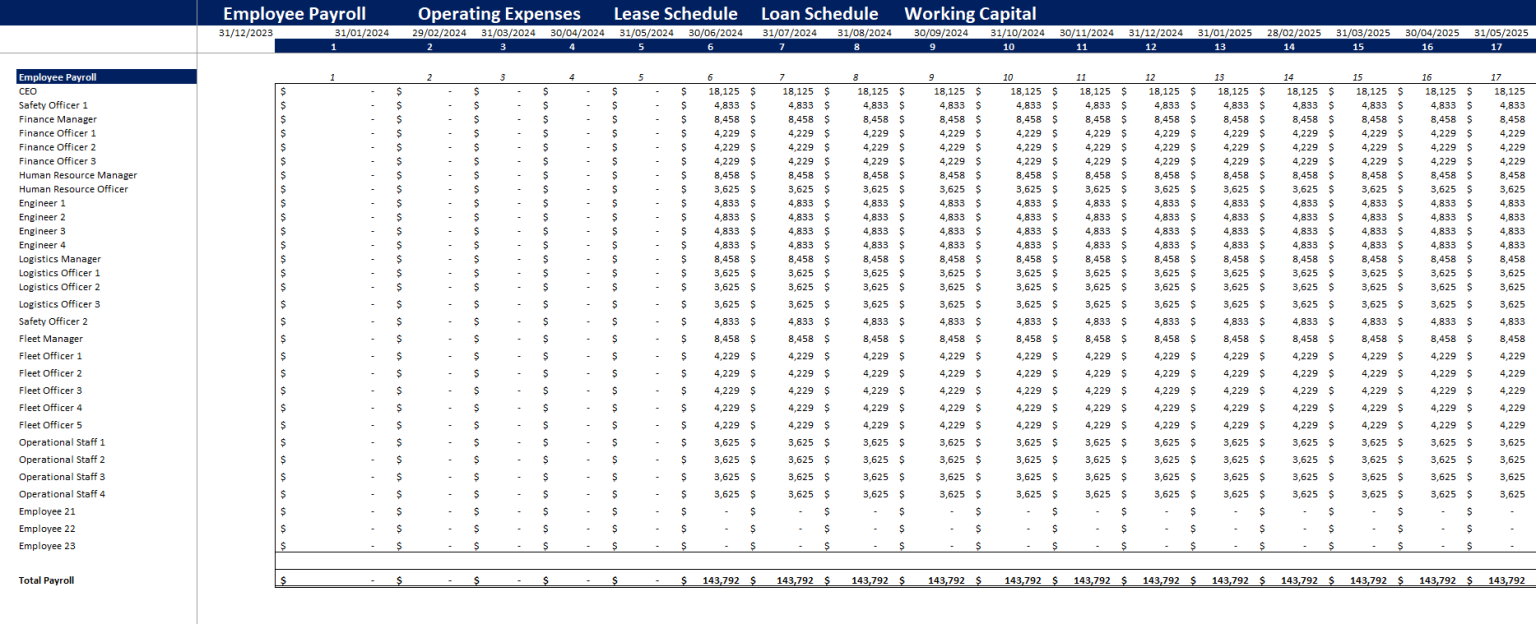The width and height of the screenshot is (1536, 624).
Task: Click the period 1 column header
Action: pos(332,45)
